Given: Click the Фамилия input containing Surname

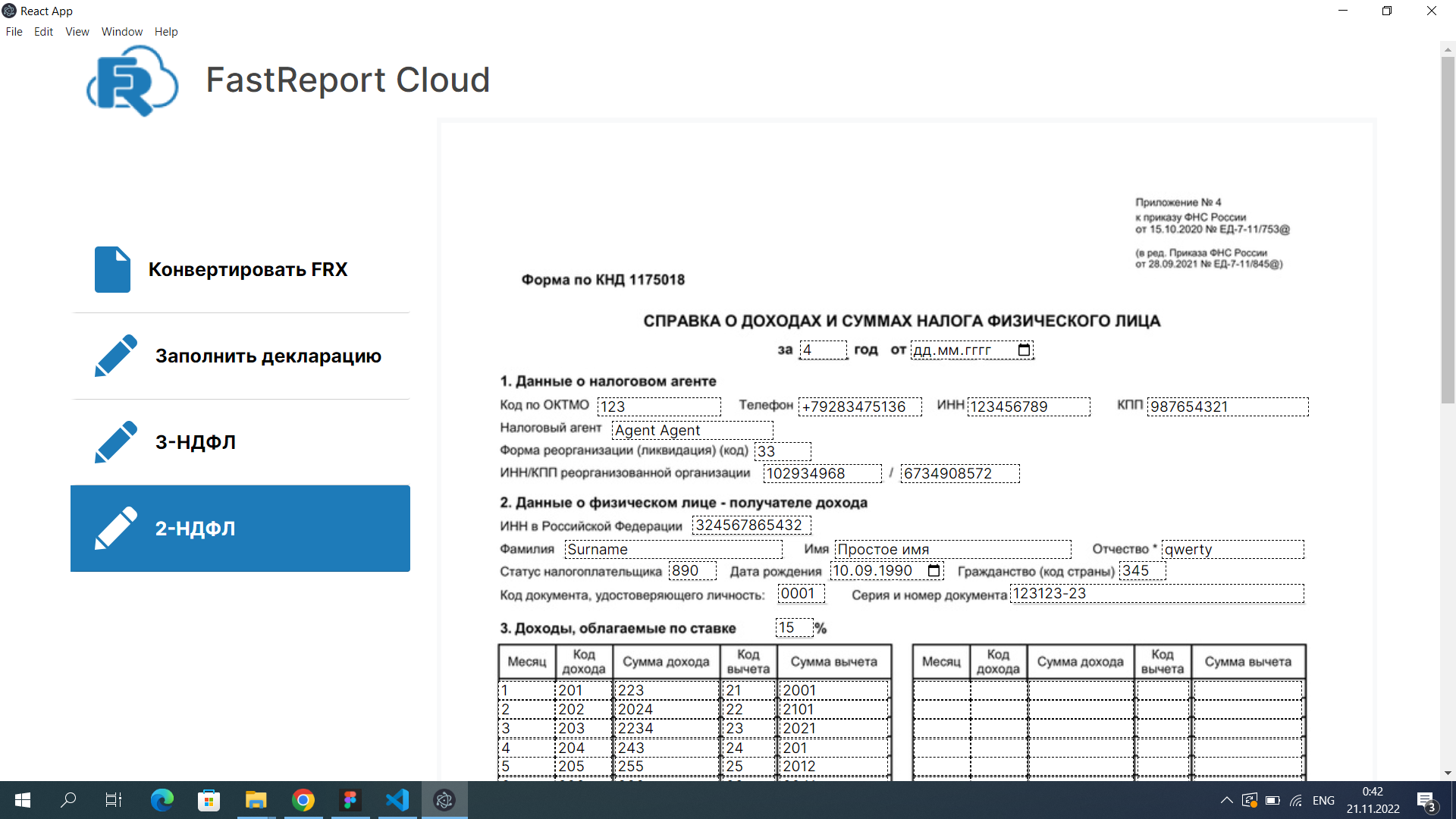Looking at the screenshot, I should pos(673,550).
